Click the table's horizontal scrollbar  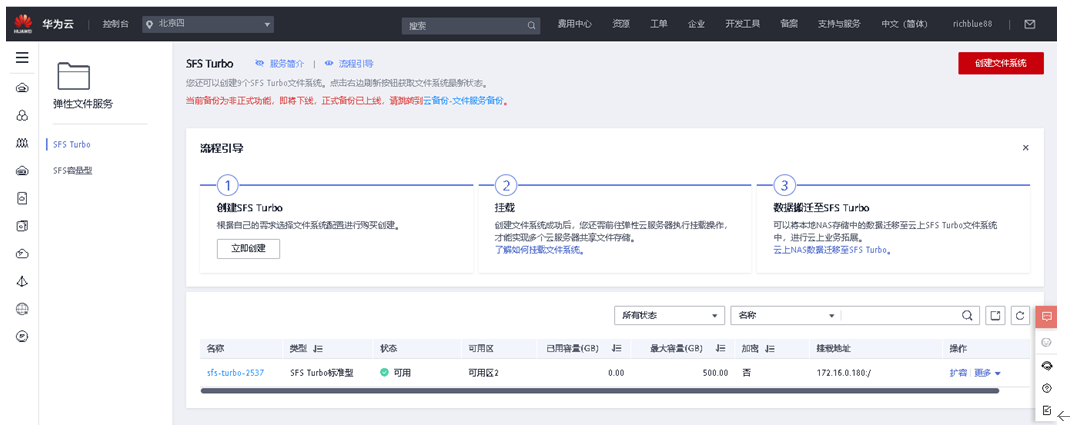pos(600,391)
